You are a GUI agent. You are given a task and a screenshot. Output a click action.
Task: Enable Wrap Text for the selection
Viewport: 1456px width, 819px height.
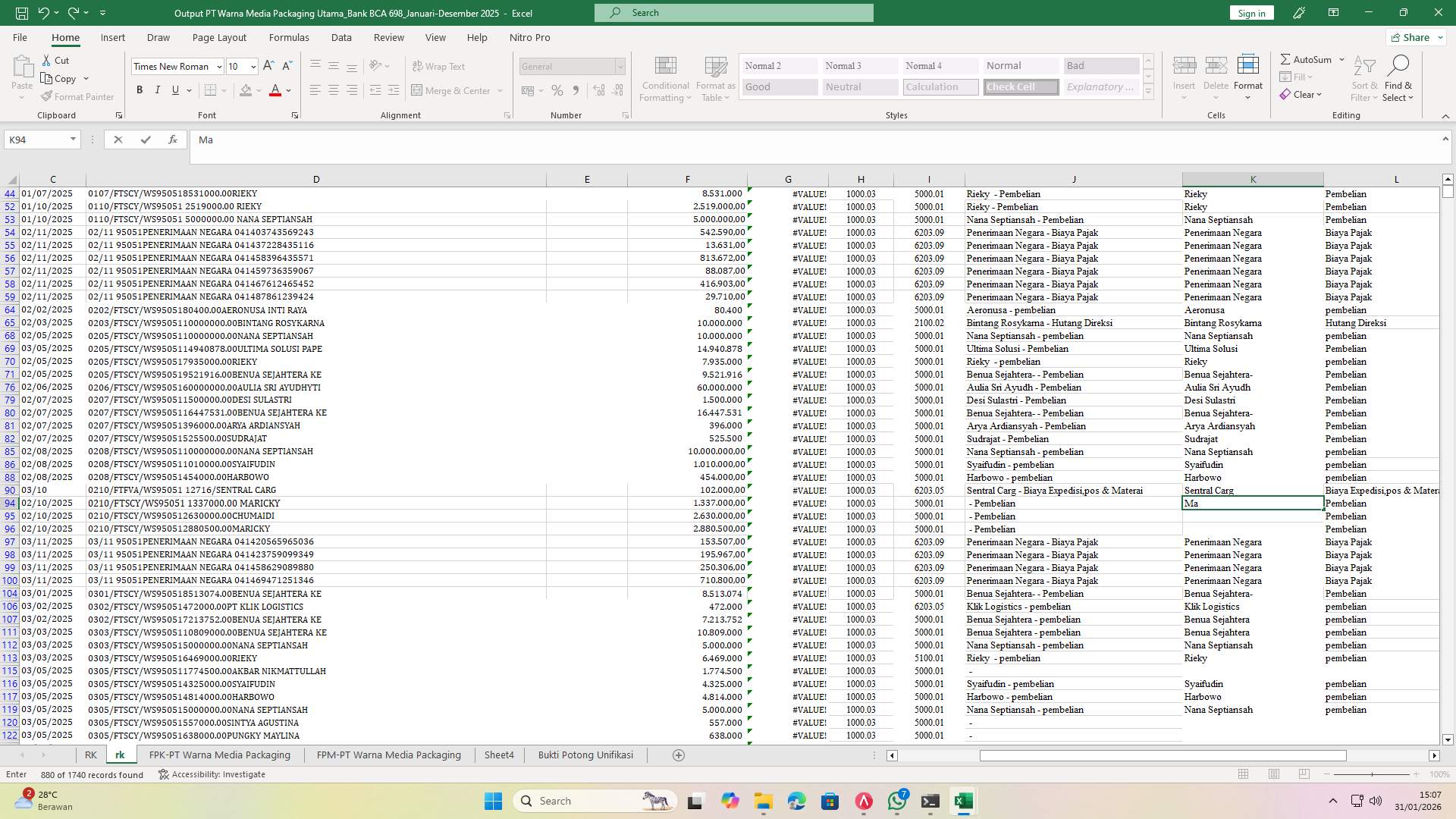[x=439, y=66]
